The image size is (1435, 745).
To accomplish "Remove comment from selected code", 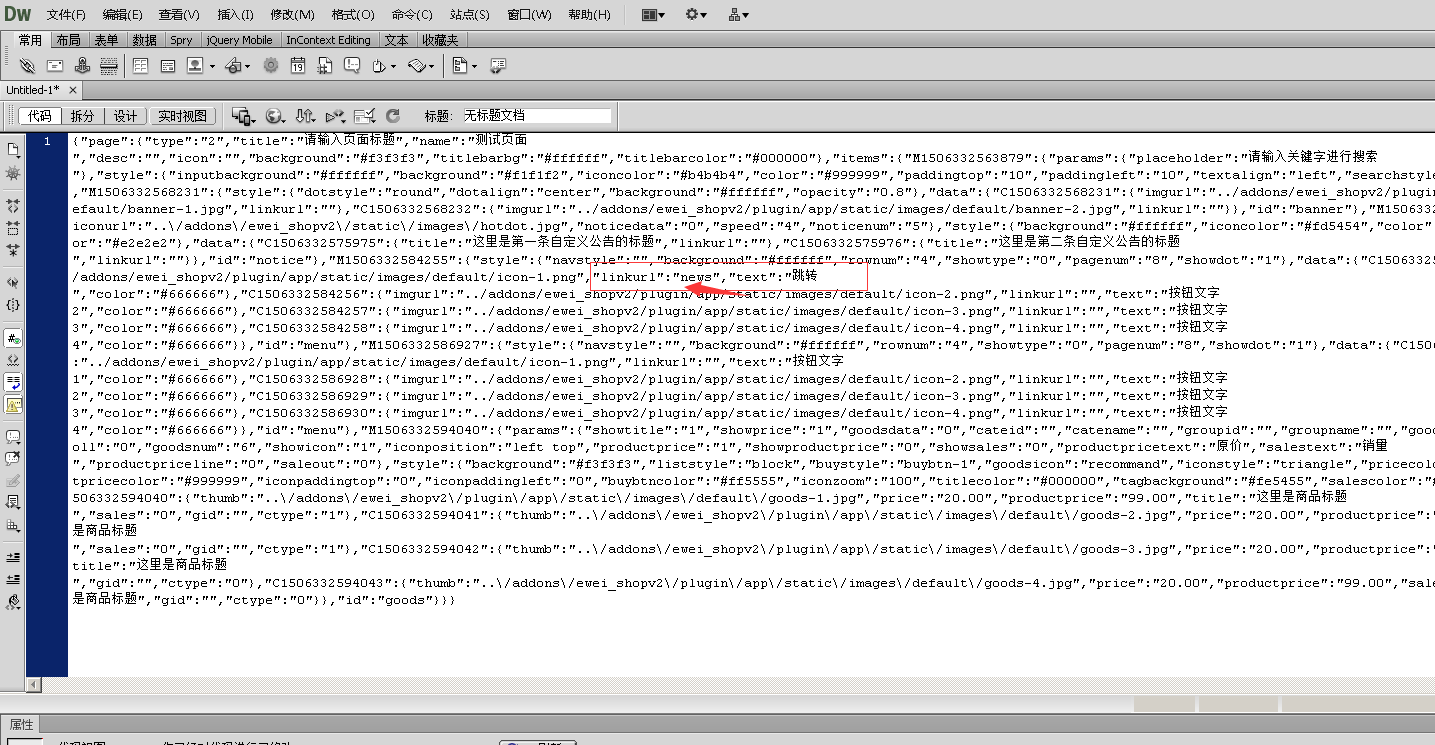I will tap(13, 458).
